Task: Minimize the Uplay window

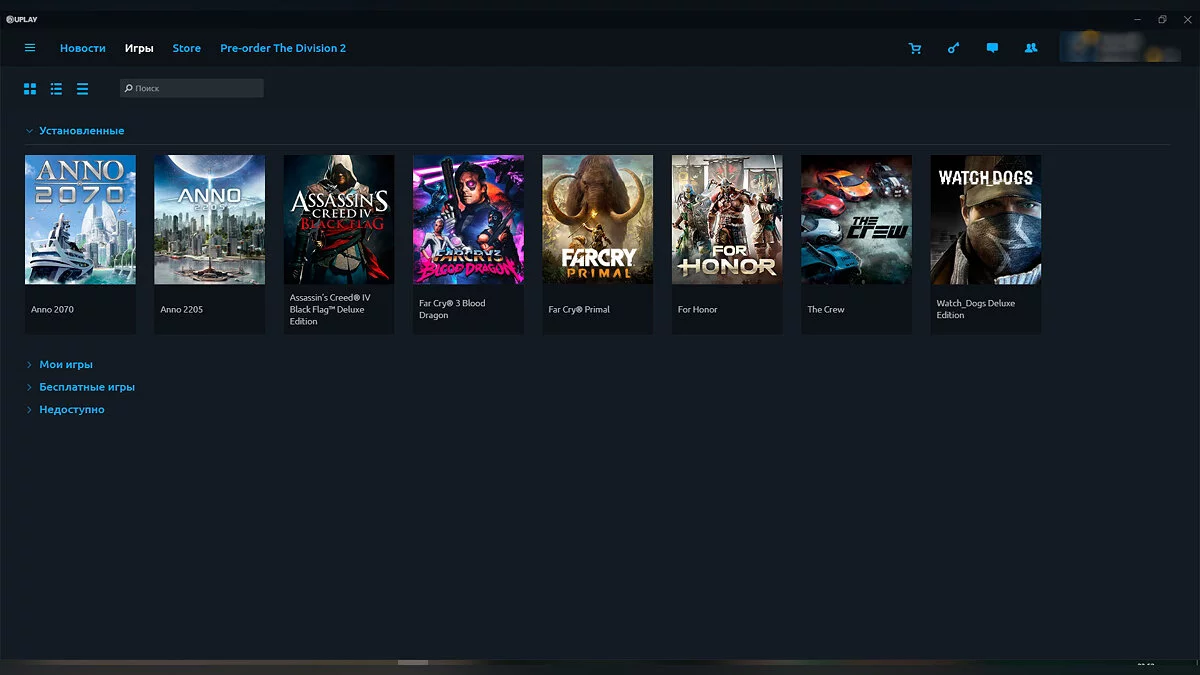Action: pos(1137,19)
